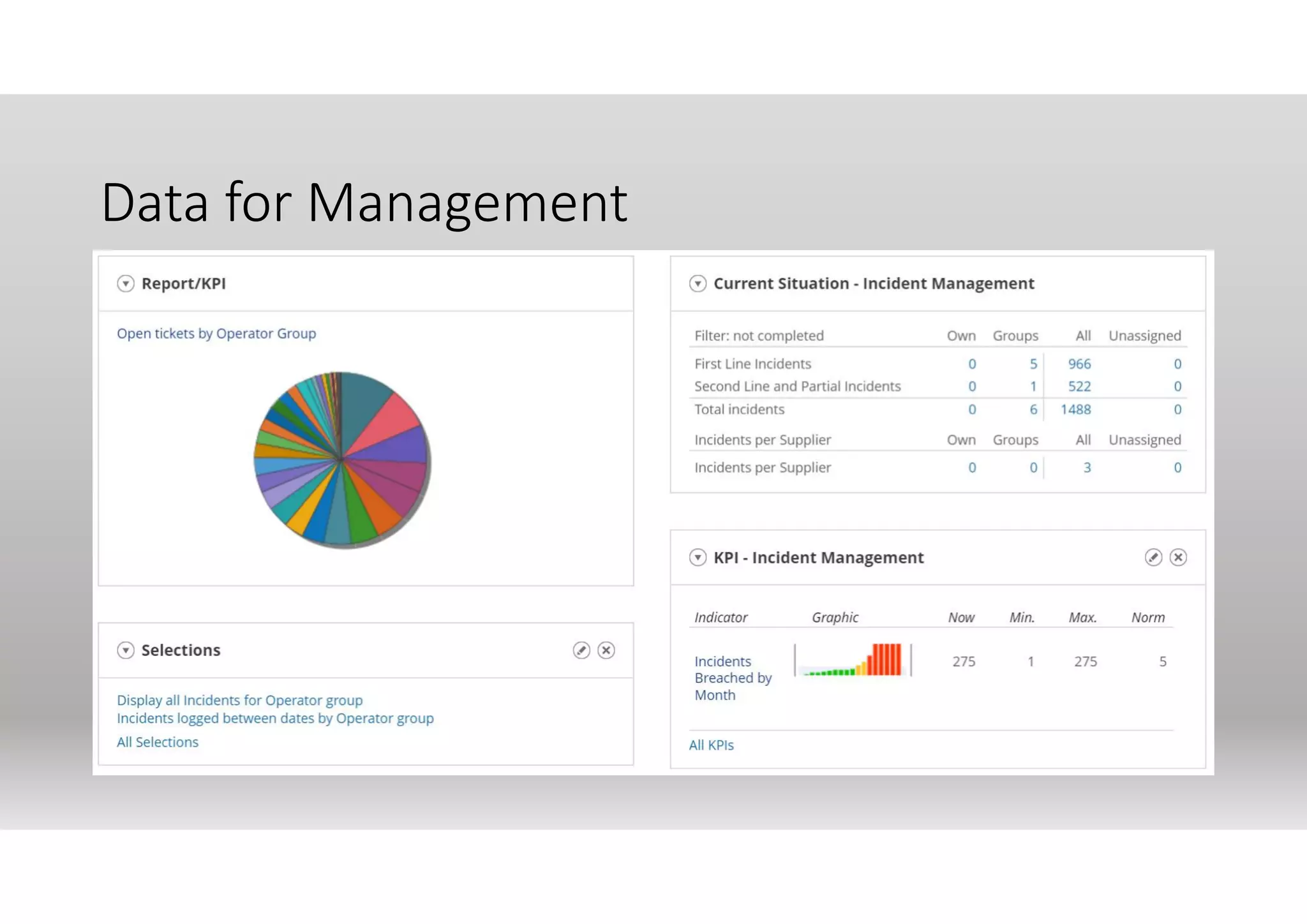Image resolution: width=1307 pixels, height=924 pixels.
Task: Click the KPI 'Norm' value 5
Action: click(x=1163, y=662)
